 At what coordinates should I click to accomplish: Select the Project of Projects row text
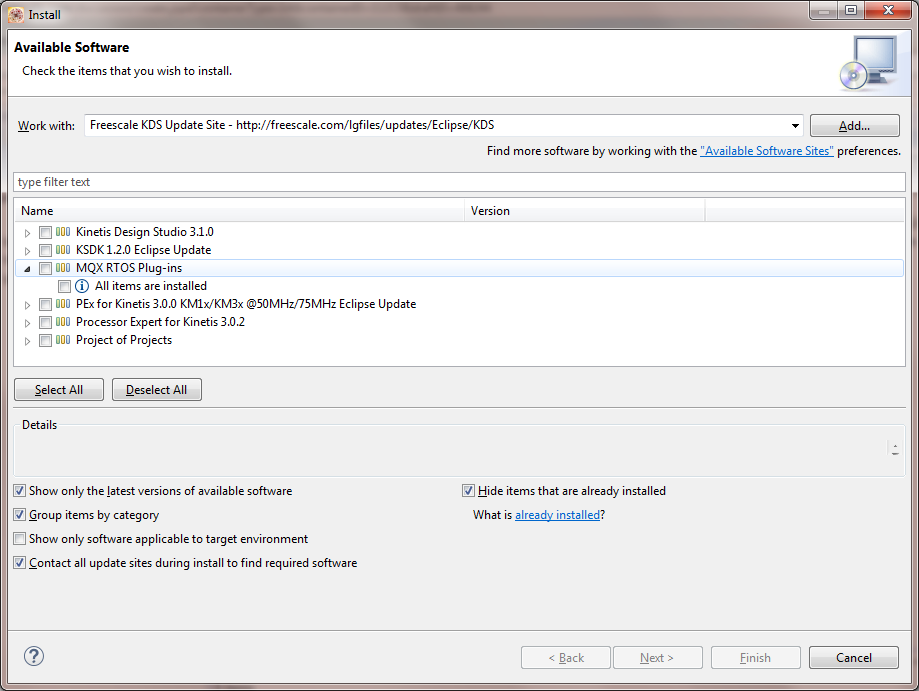(124, 340)
